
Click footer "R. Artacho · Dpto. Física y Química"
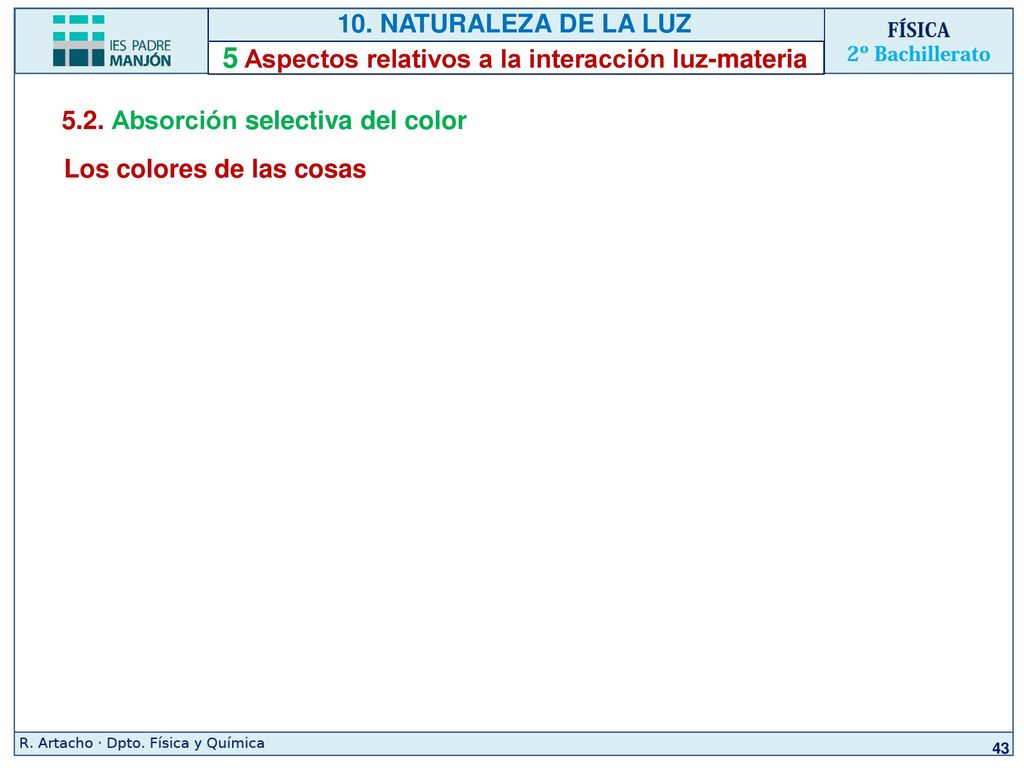pyautogui.click(x=142, y=743)
